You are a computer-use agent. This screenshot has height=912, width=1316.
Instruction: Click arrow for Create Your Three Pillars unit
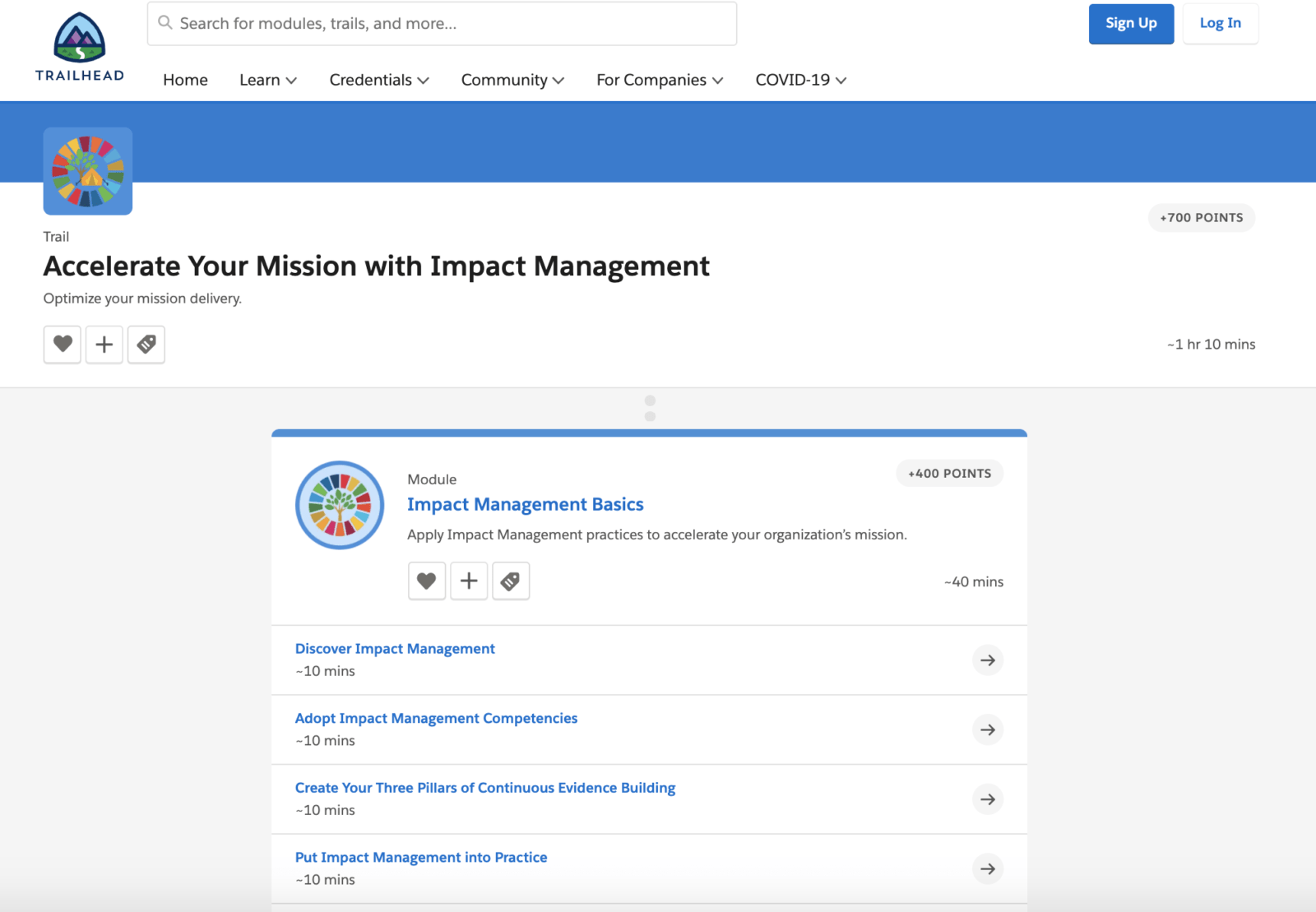tap(988, 799)
